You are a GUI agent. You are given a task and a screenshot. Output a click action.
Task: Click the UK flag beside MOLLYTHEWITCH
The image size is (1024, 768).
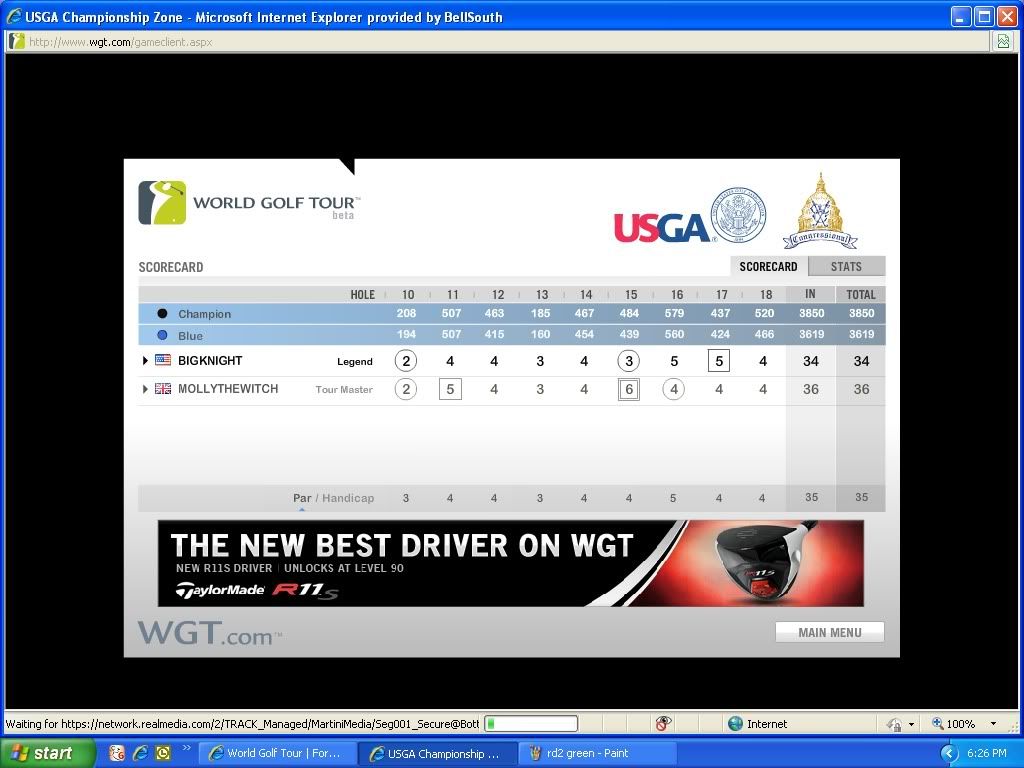coord(163,389)
